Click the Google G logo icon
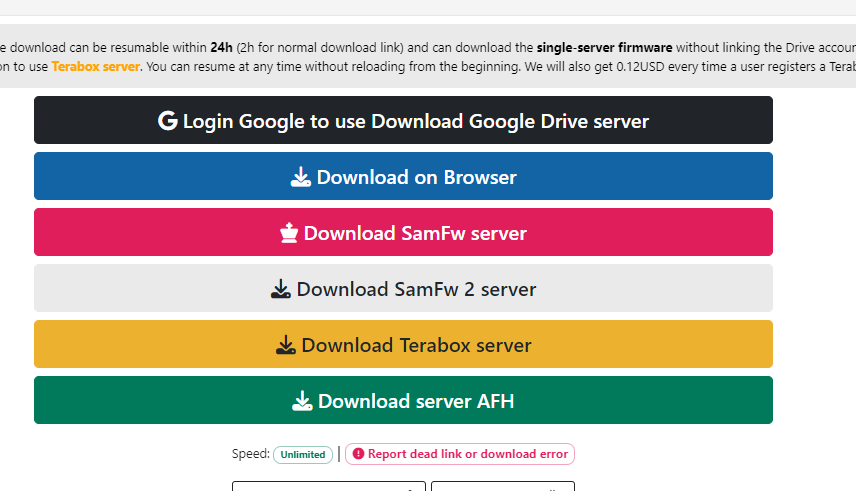 pyautogui.click(x=168, y=121)
